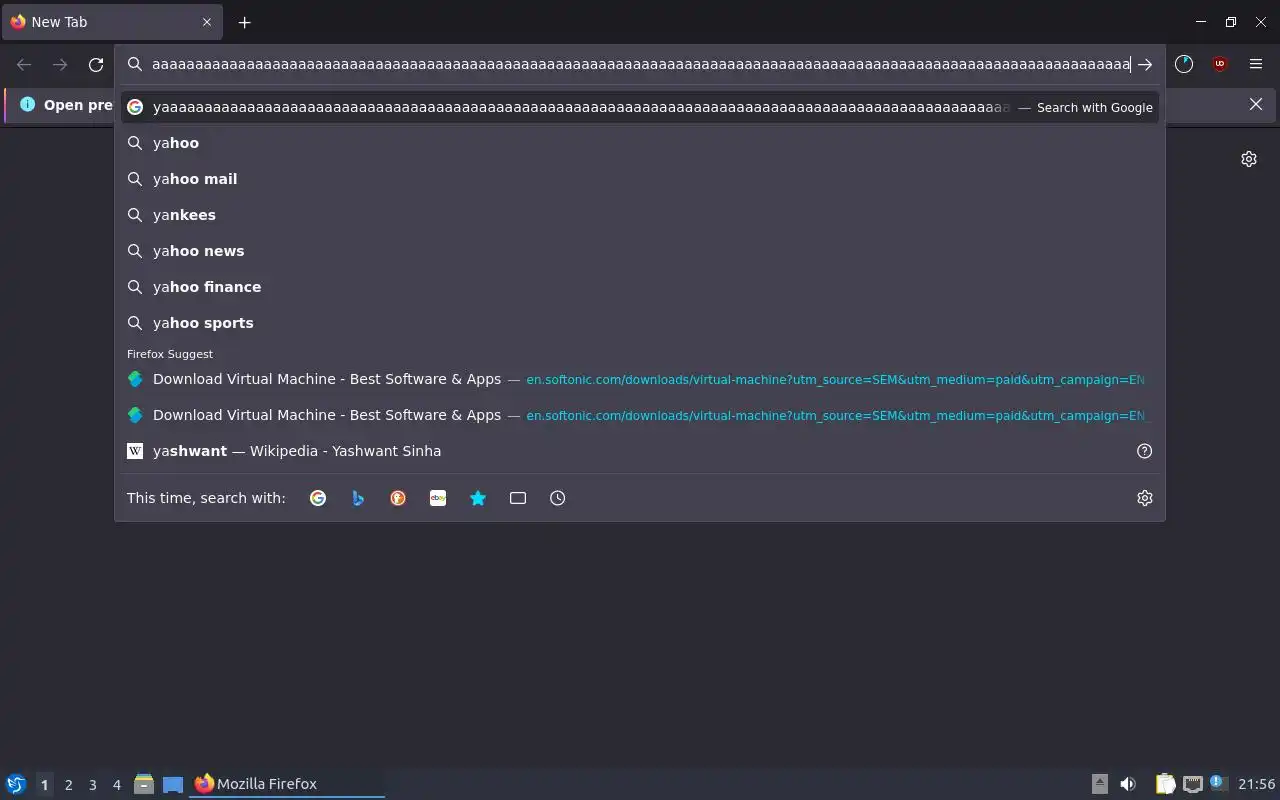Click the Go arrow in the address bar

pos(1145,64)
